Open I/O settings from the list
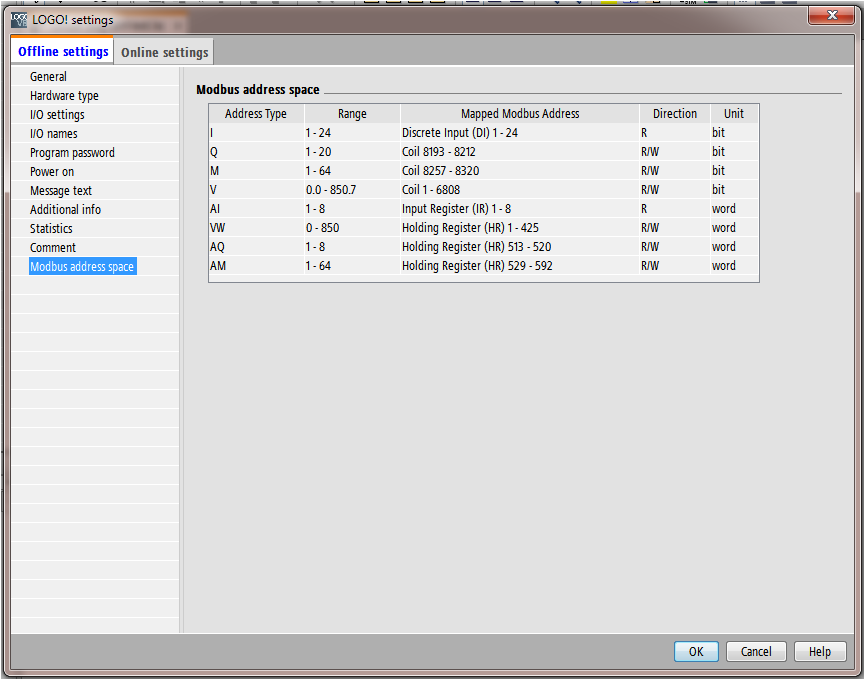 point(57,115)
